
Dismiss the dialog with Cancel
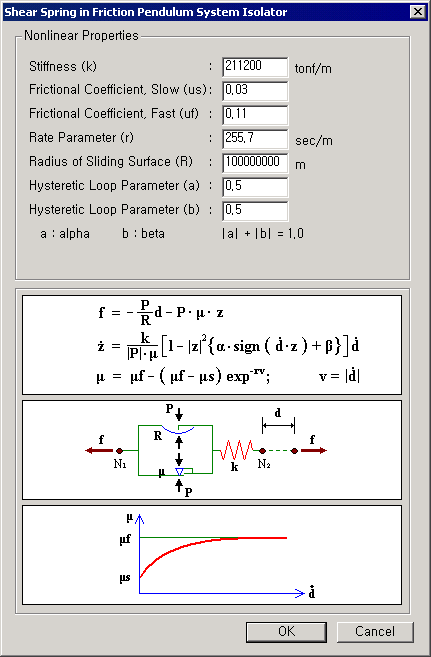click(x=375, y=631)
